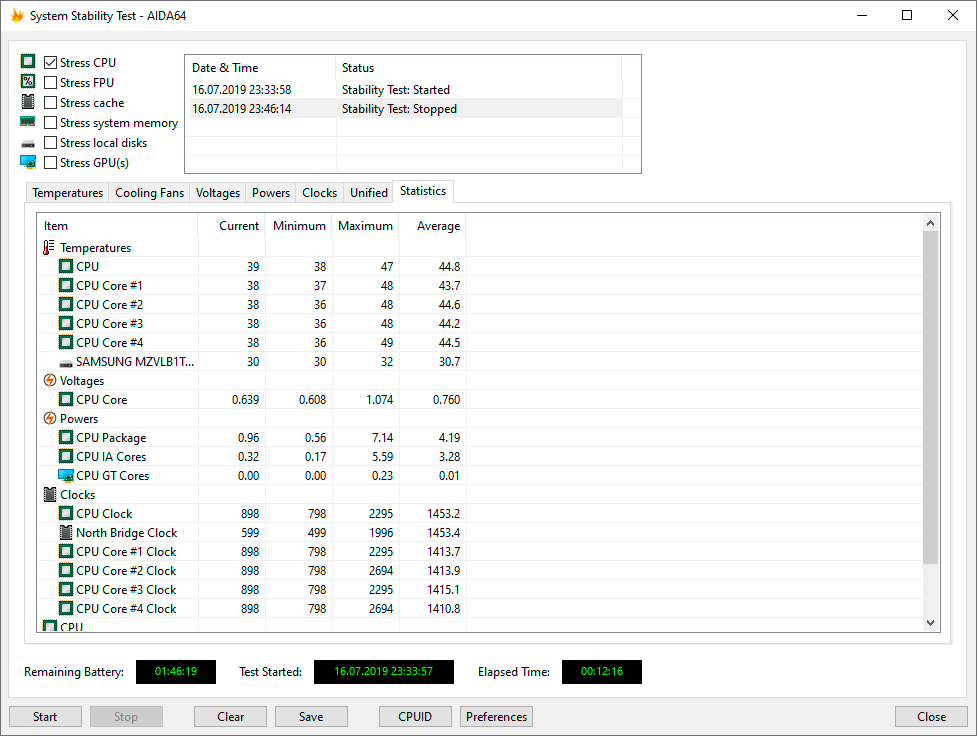The height and width of the screenshot is (736, 977).
Task: Click the icon of CPU Core #4 Clock row
Action: point(66,608)
